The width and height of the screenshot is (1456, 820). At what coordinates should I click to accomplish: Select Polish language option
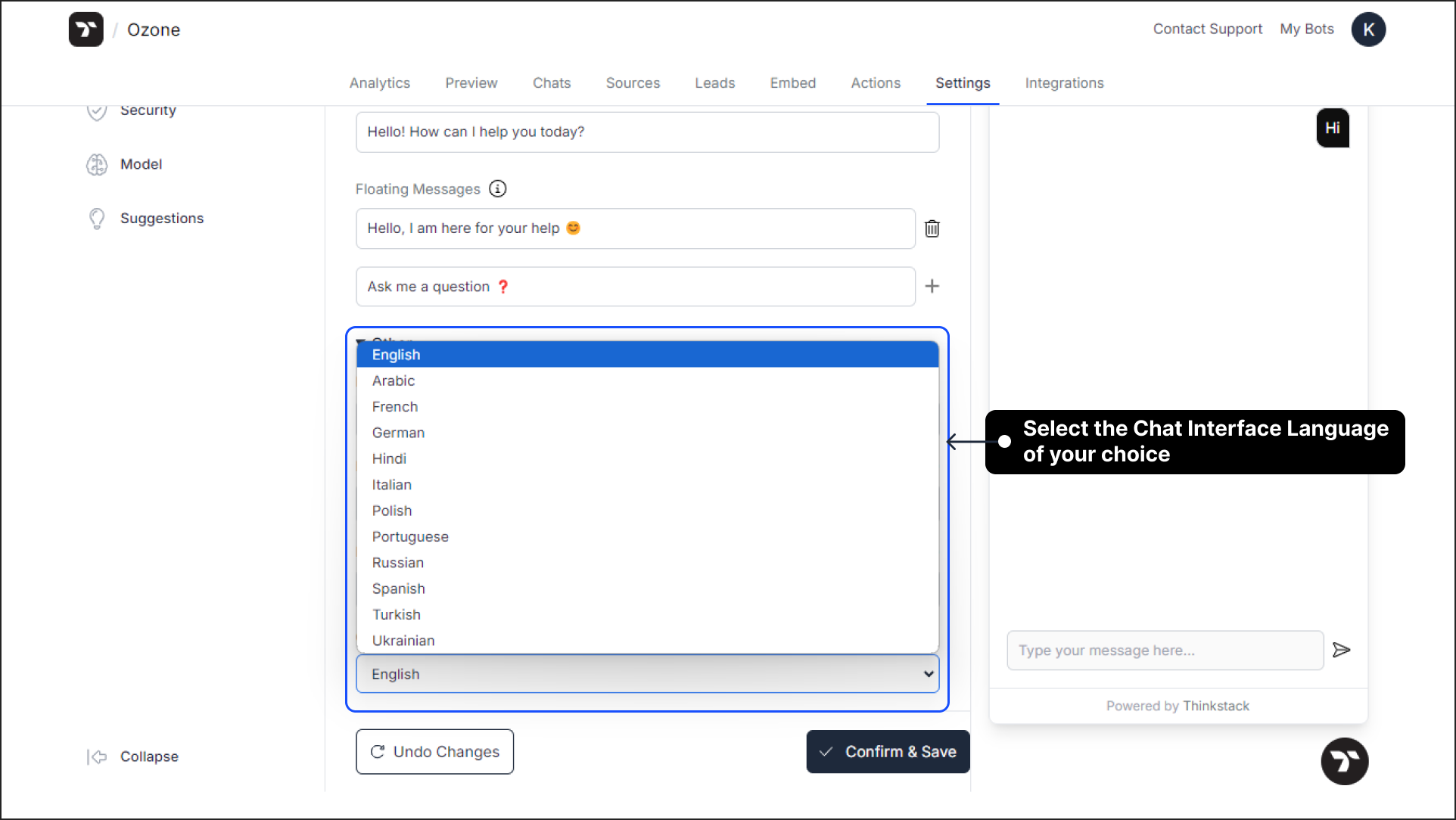pyautogui.click(x=648, y=511)
